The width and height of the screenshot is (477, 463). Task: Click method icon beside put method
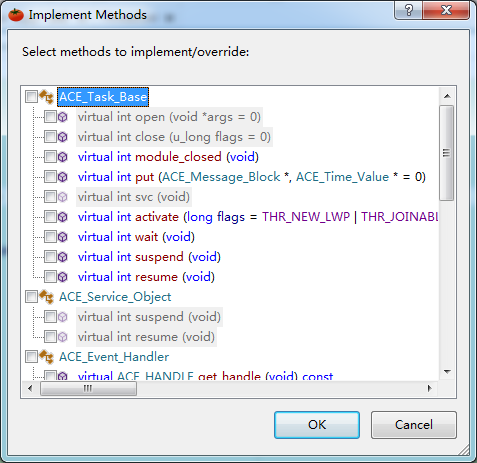coord(63,177)
